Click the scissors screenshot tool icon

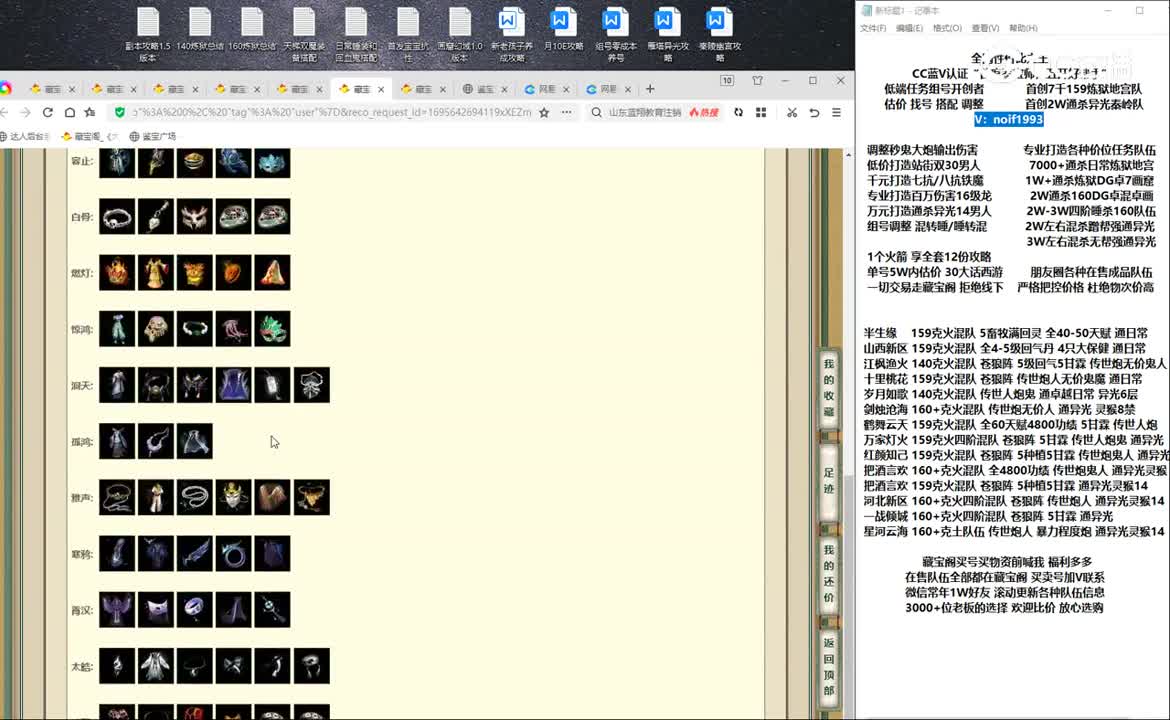[x=792, y=113]
